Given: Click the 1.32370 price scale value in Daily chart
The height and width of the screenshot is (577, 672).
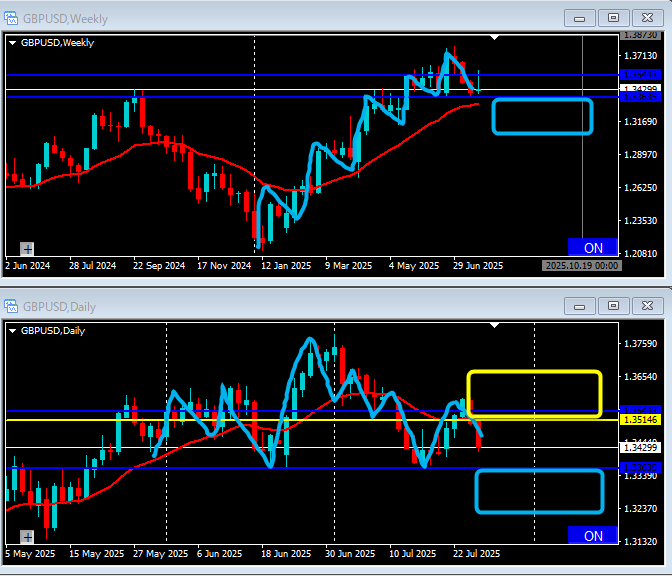Looking at the screenshot, I should pyautogui.click(x=640, y=508).
